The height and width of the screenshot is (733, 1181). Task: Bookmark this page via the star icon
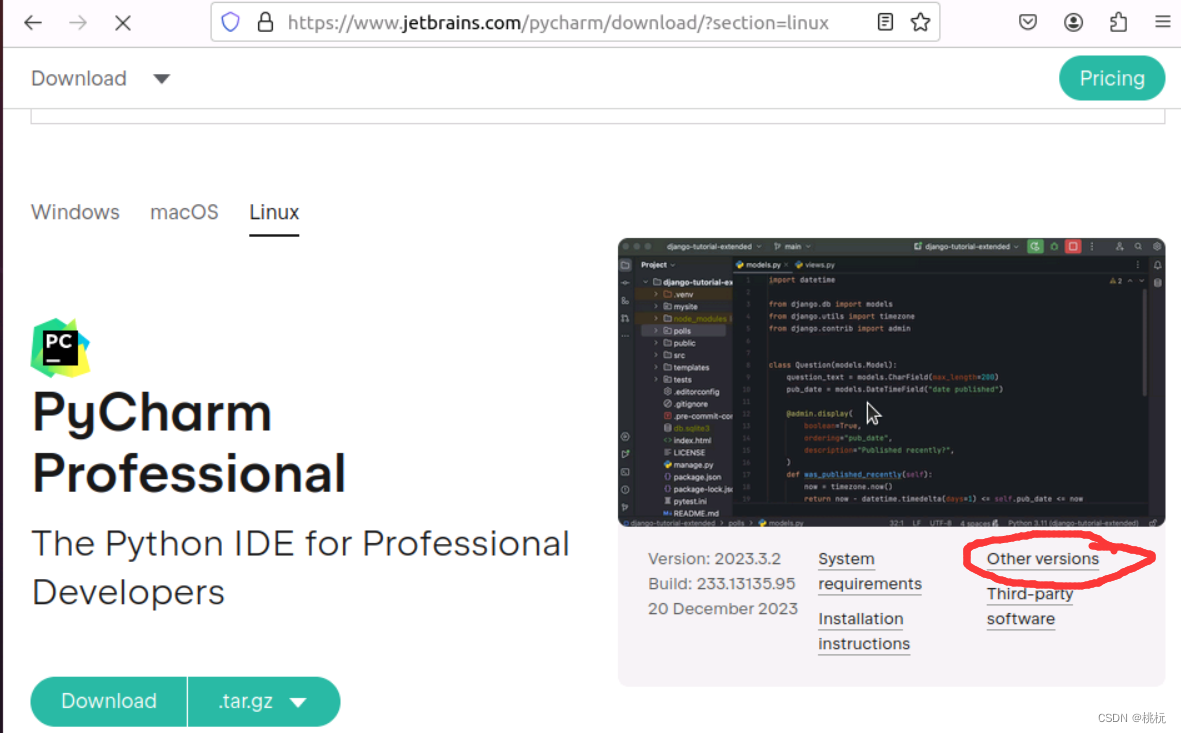point(919,21)
